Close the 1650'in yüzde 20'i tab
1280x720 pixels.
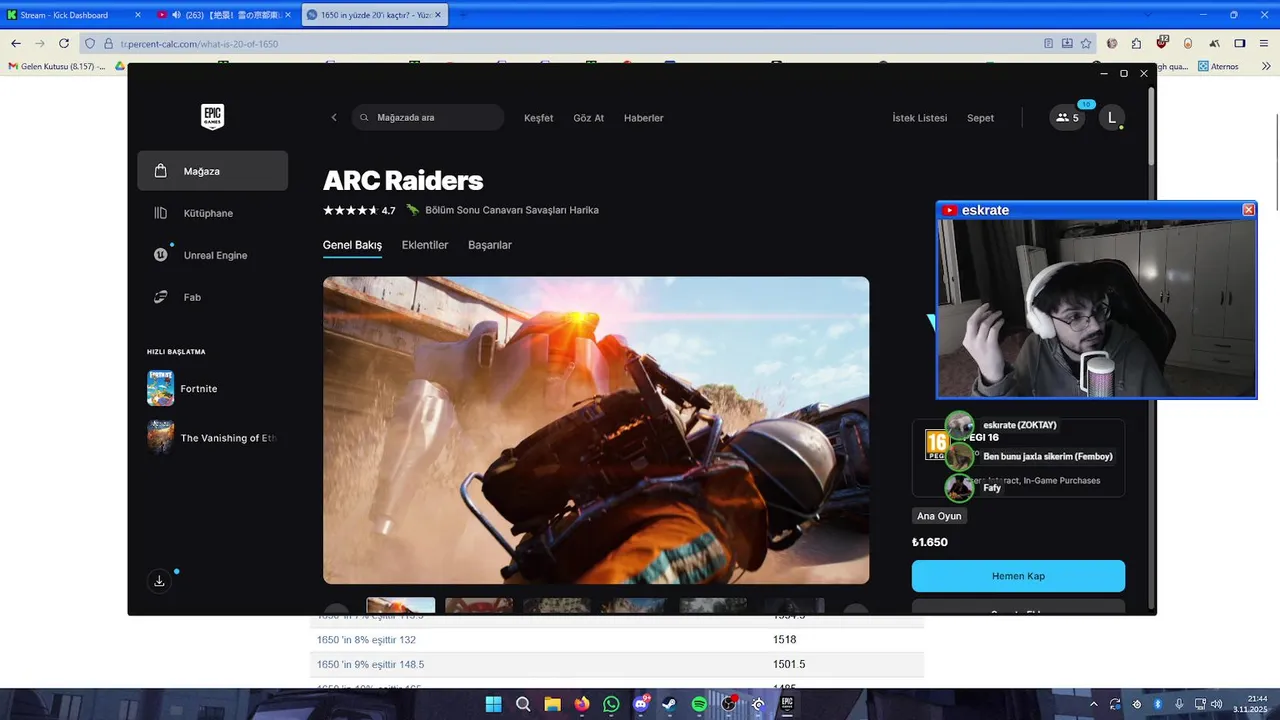(x=437, y=15)
